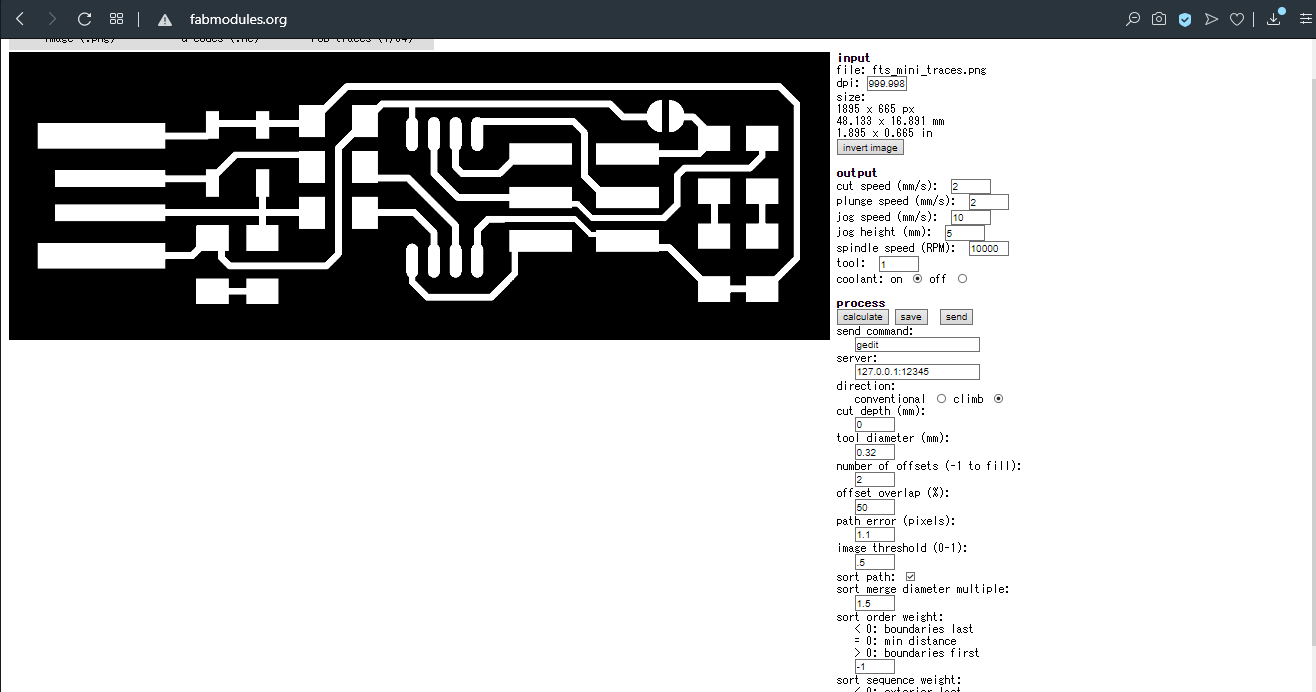Click the number of offsets input field
Image resolution: width=1316 pixels, height=692 pixels.
[x=875, y=480]
